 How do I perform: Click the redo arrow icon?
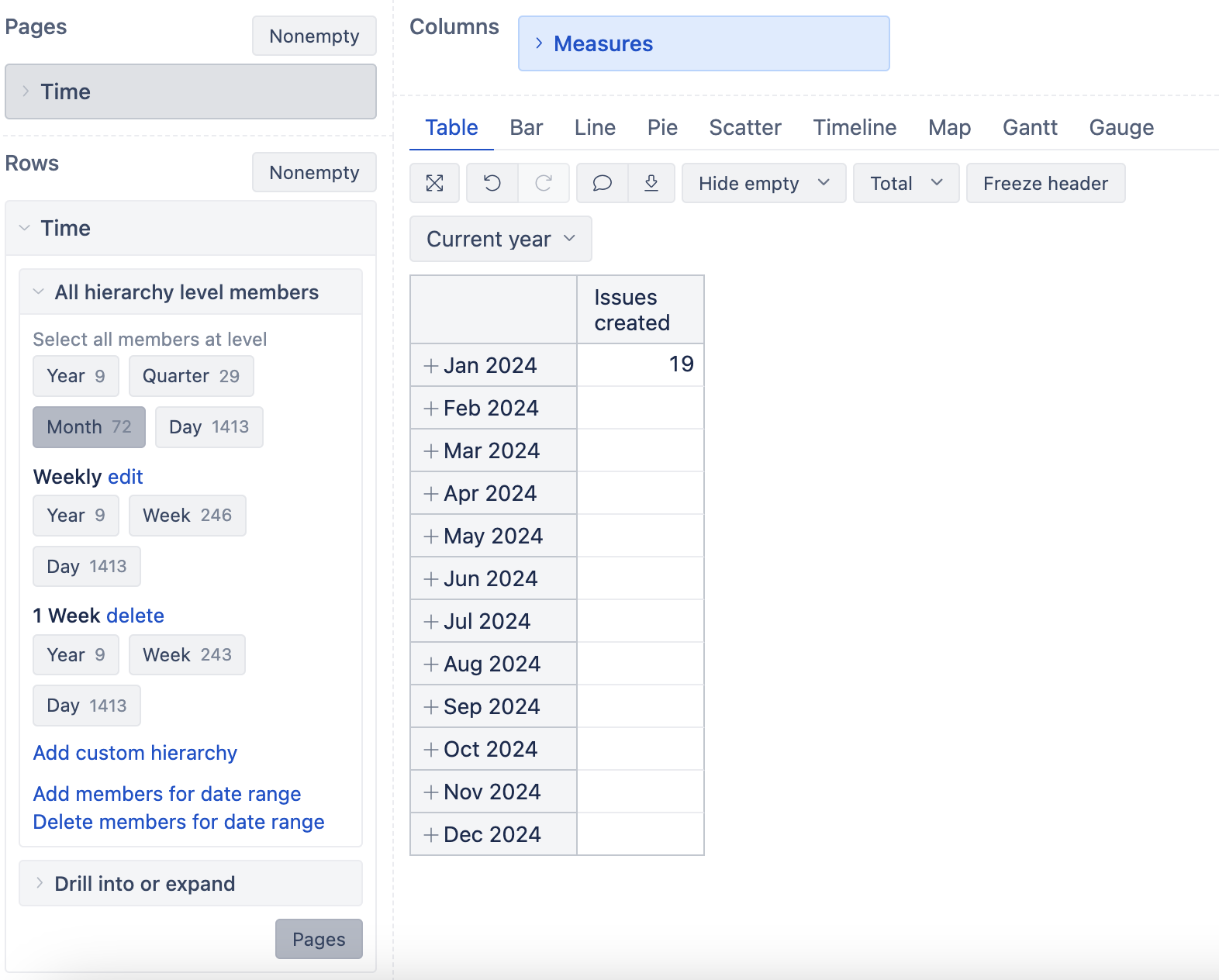click(544, 183)
